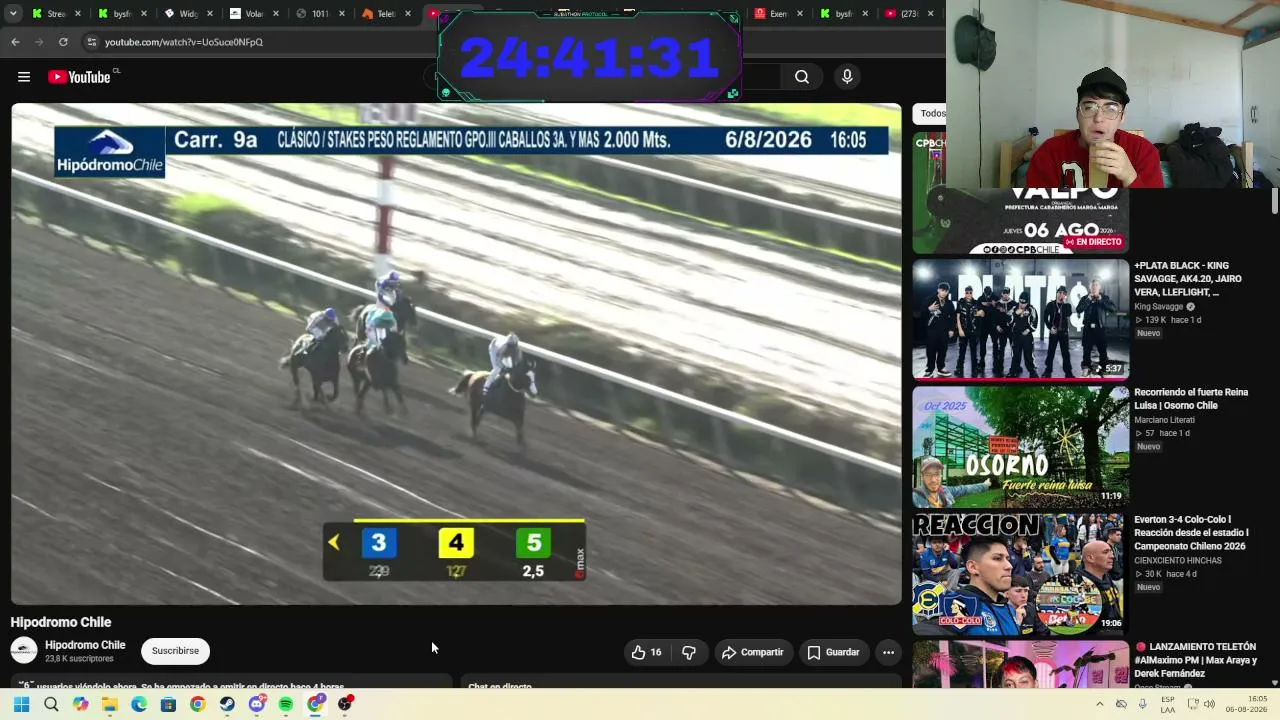Open Steam from the taskbar

(x=227, y=704)
